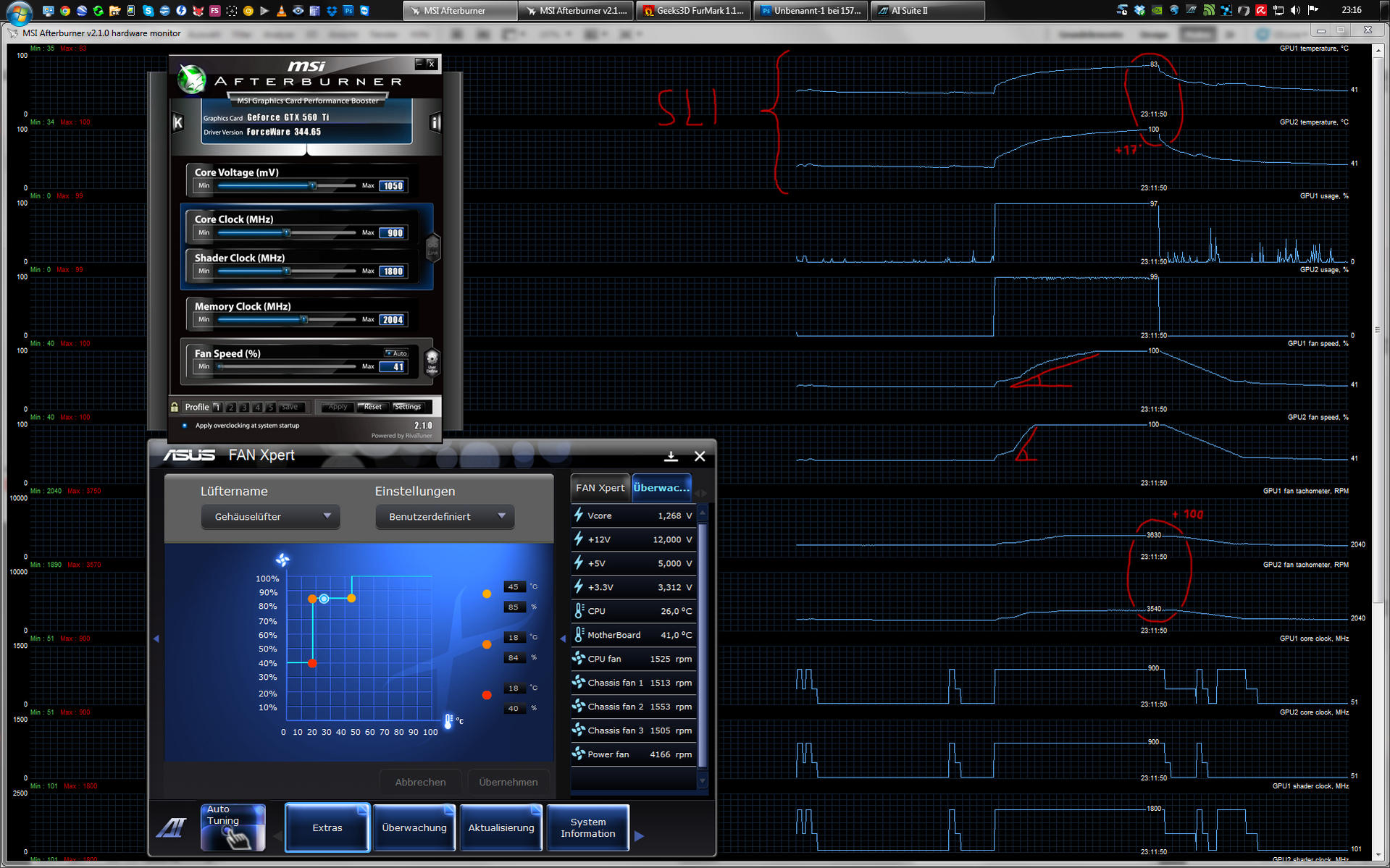The image size is (1390, 868).
Task: Switch to the Überwac... monitoring tab
Action: pos(661,487)
